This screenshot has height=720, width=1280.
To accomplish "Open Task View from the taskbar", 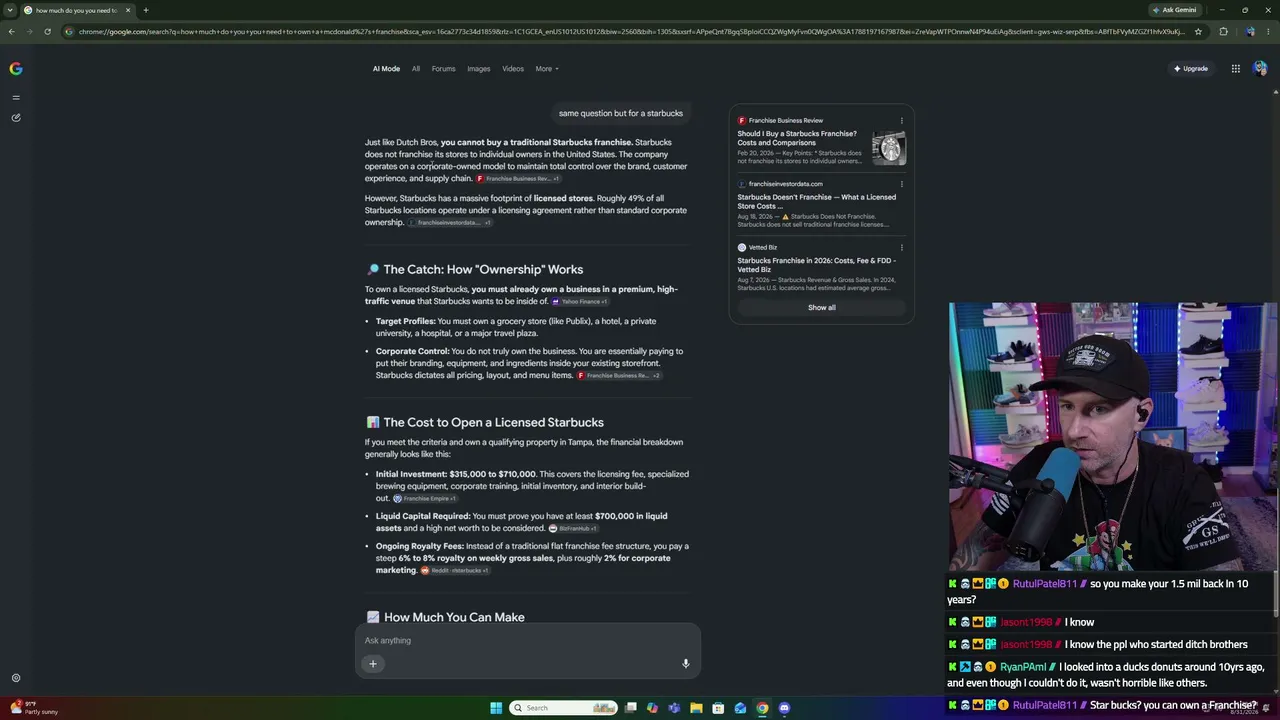I will 630,708.
